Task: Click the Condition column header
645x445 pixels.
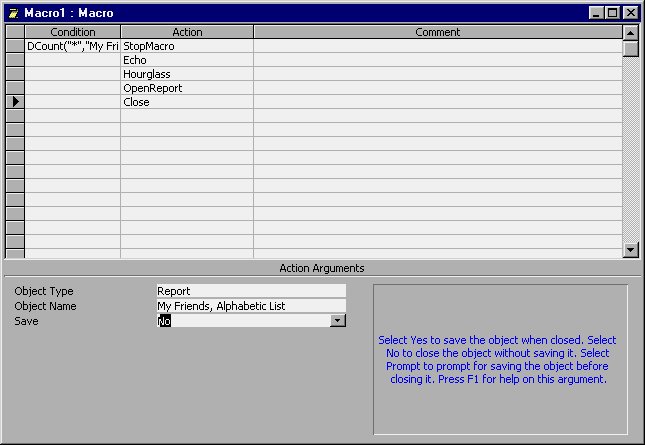Action: click(72, 32)
